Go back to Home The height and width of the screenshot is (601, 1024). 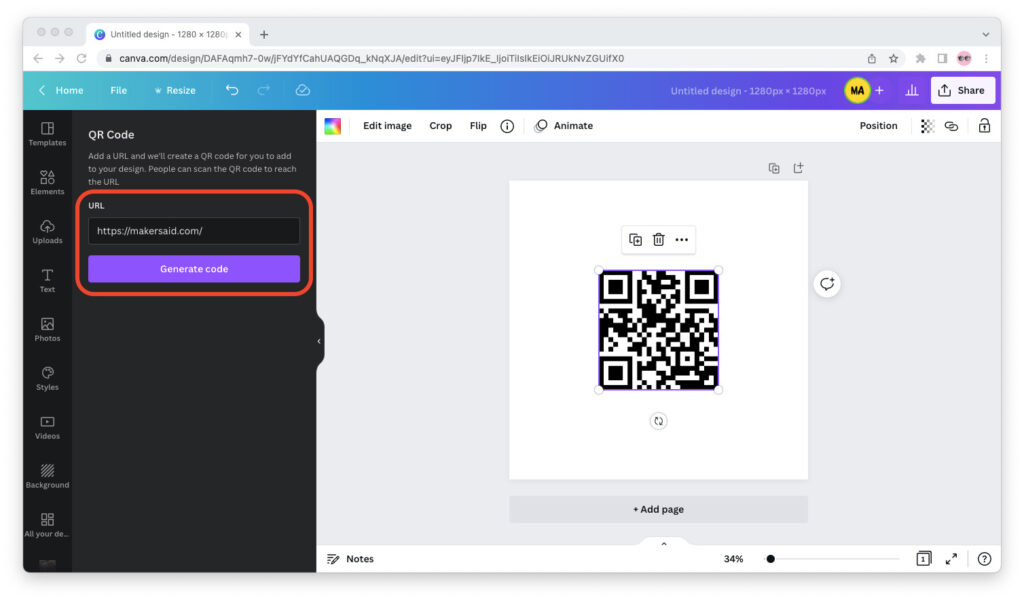pyautogui.click(x=61, y=90)
